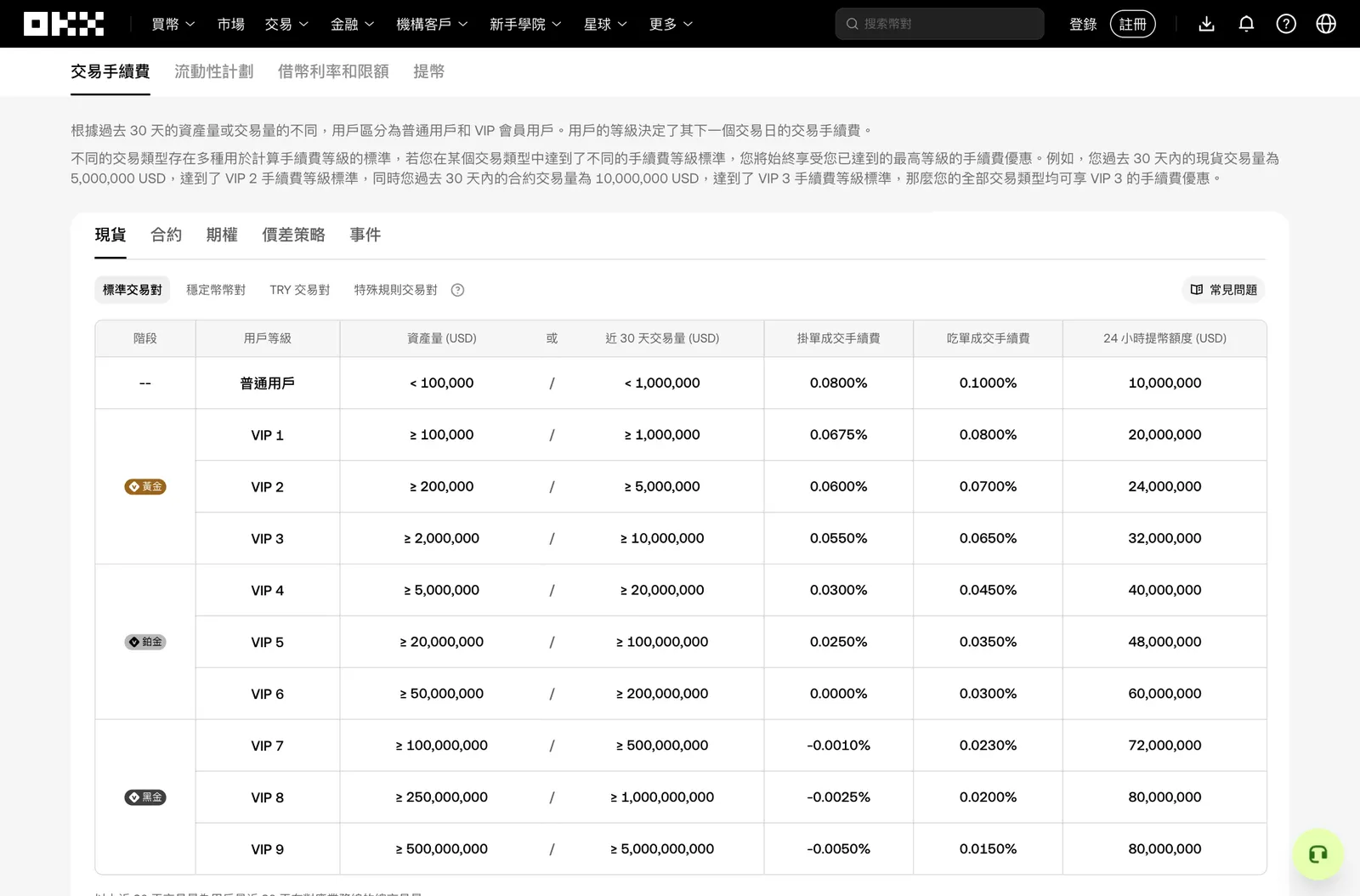Open the 常見問題 FAQ button
The image size is (1360, 896).
(x=1223, y=290)
